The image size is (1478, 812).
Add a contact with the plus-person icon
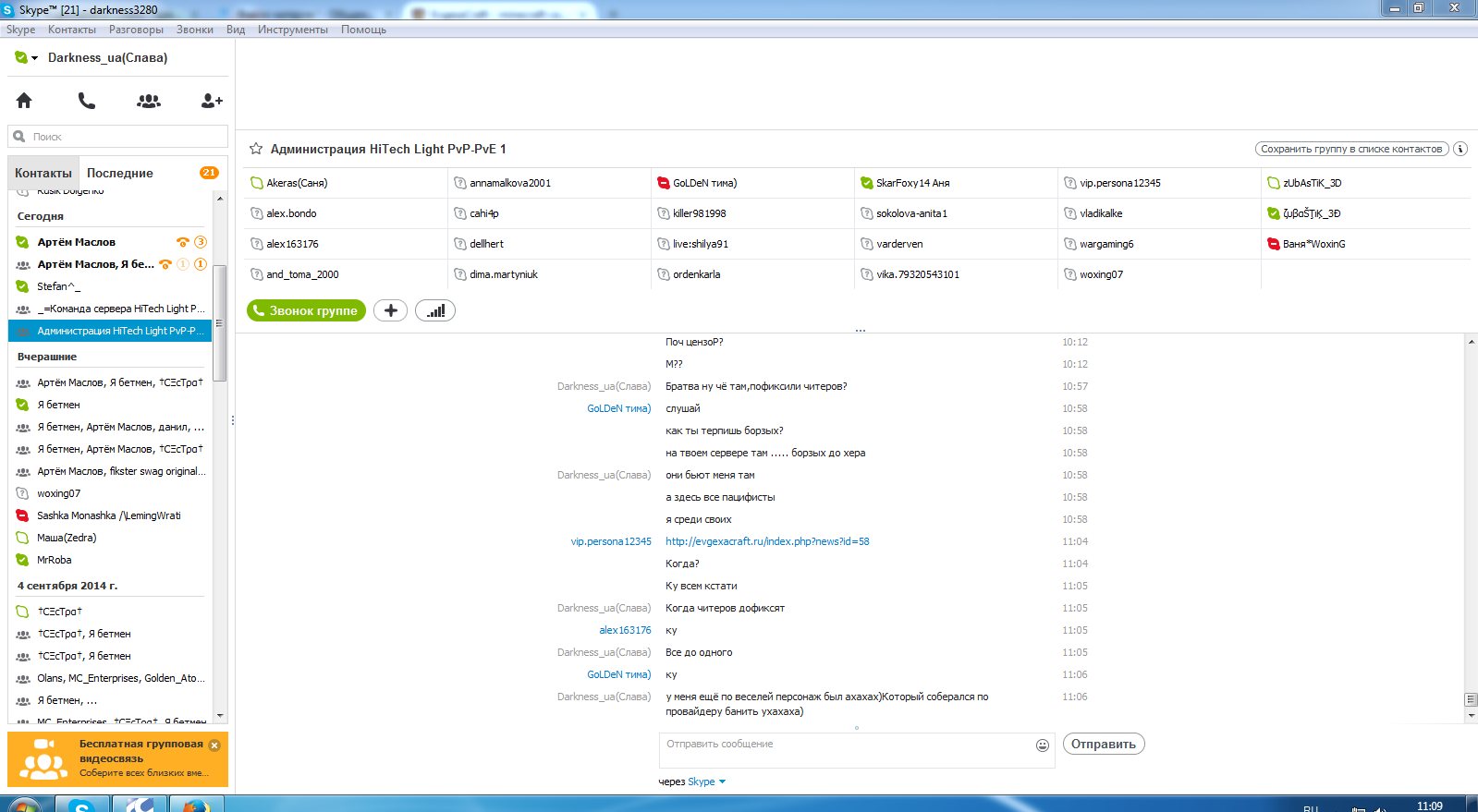pos(212,101)
